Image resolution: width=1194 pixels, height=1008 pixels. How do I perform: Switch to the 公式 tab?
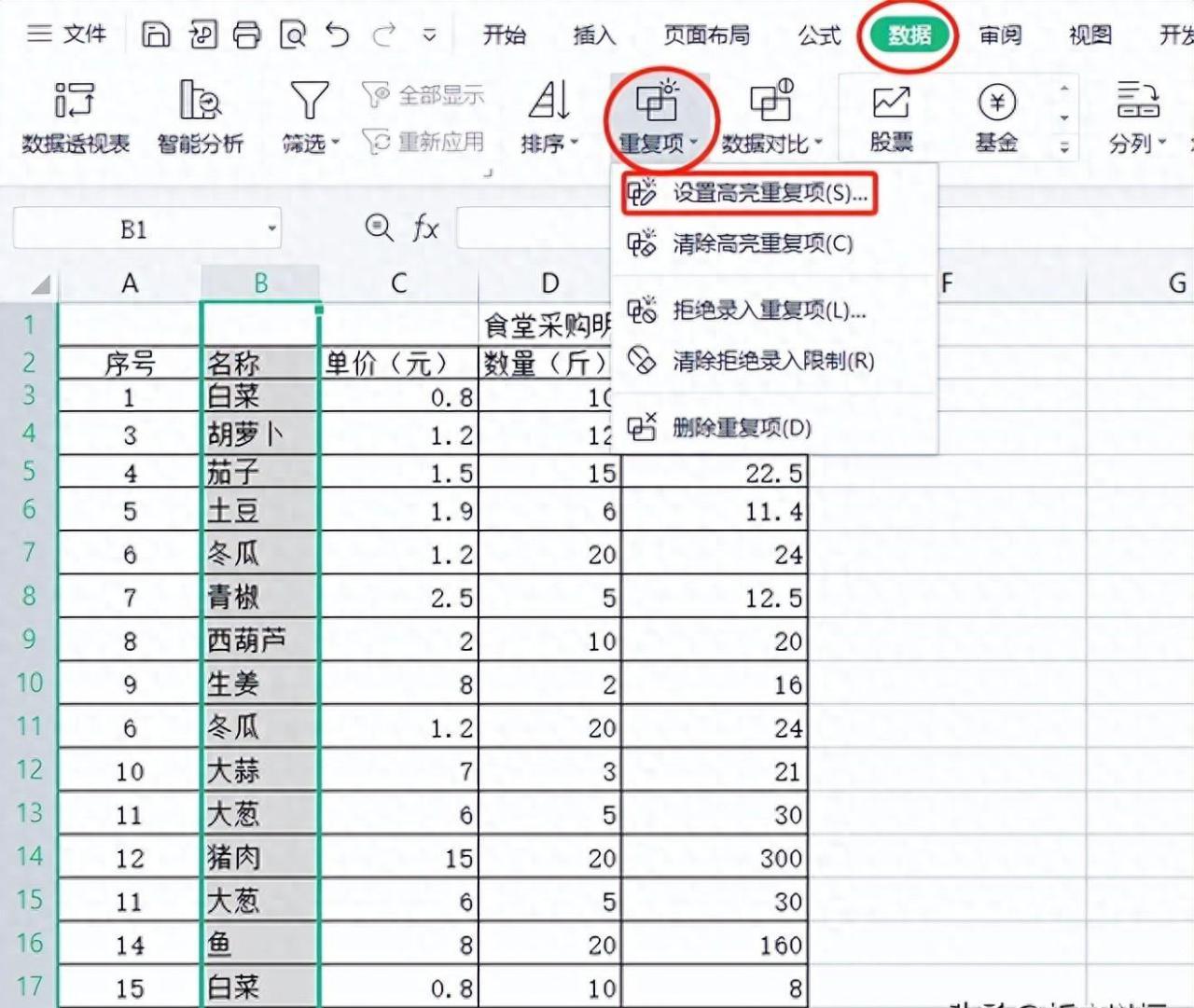pos(819,35)
